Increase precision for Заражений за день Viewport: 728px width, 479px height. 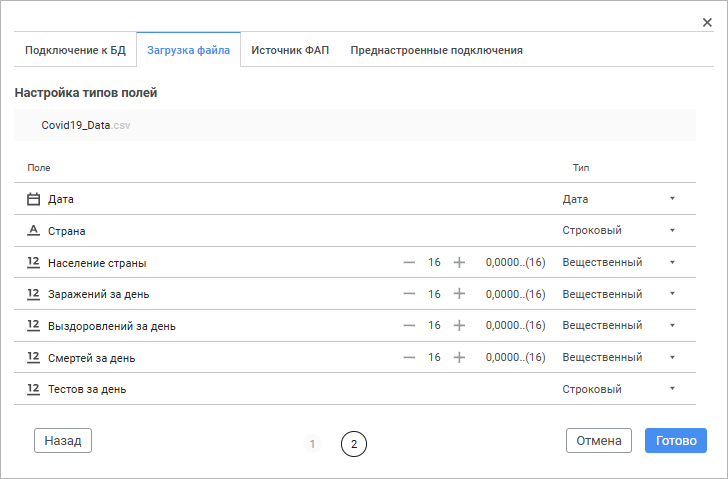tap(459, 294)
